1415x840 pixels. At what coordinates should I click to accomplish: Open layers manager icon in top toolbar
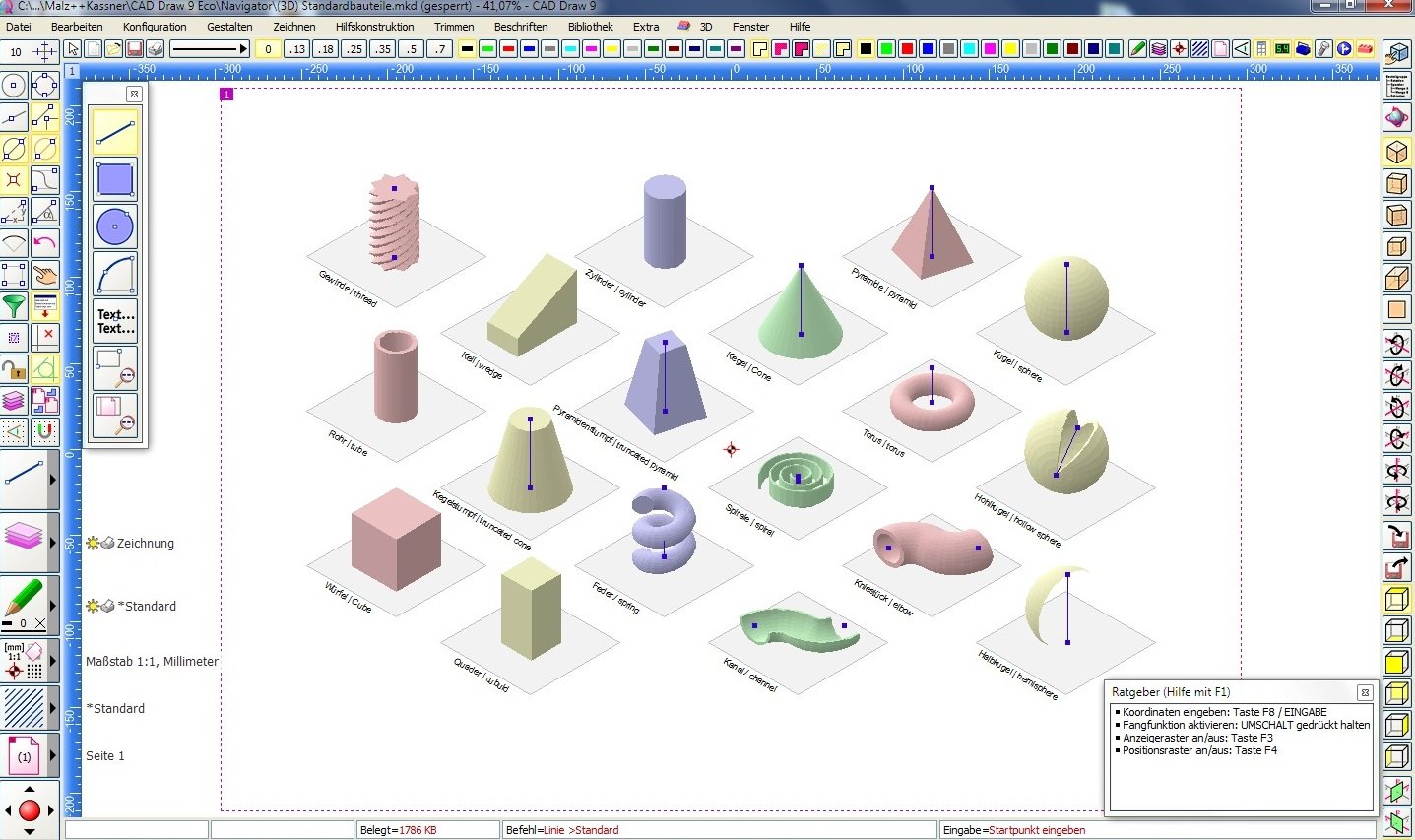click(1159, 48)
